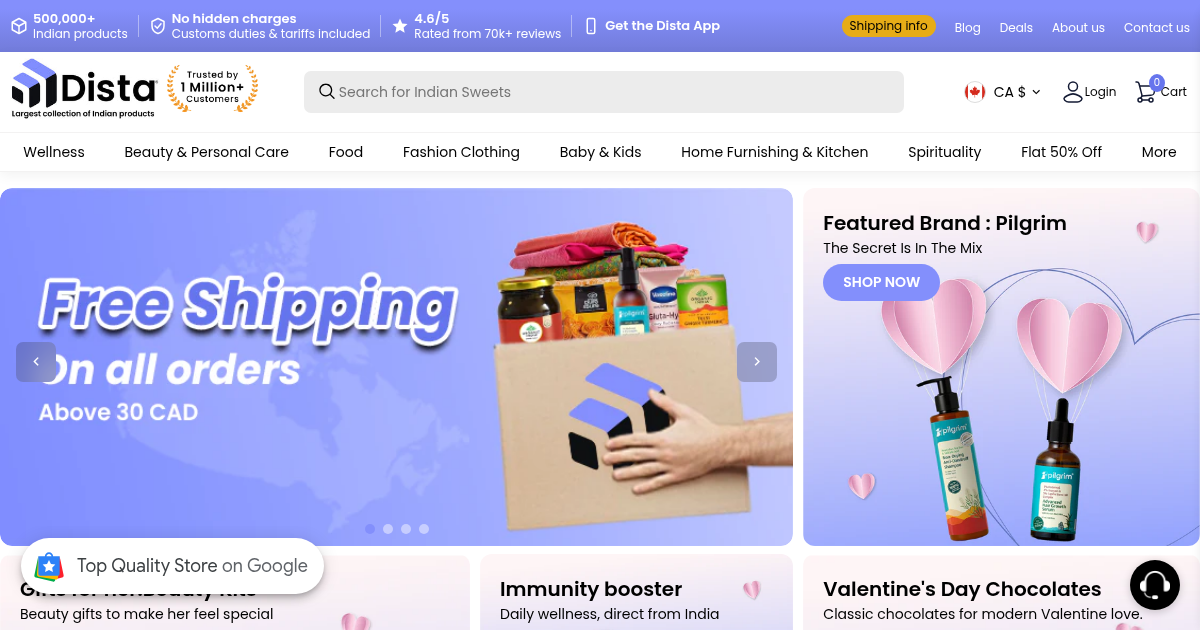Click the Login user icon
Viewport: 1200px width, 630px height.
pos(1073,92)
